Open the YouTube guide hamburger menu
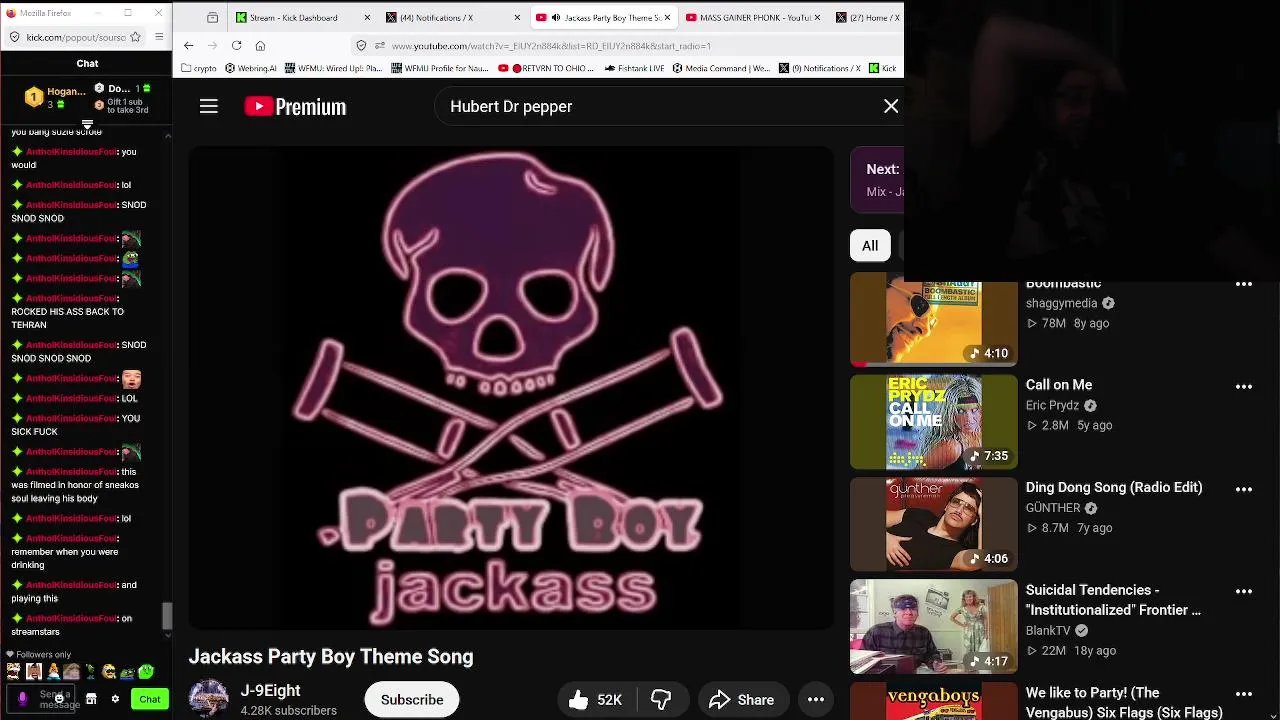 coord(208,106)
